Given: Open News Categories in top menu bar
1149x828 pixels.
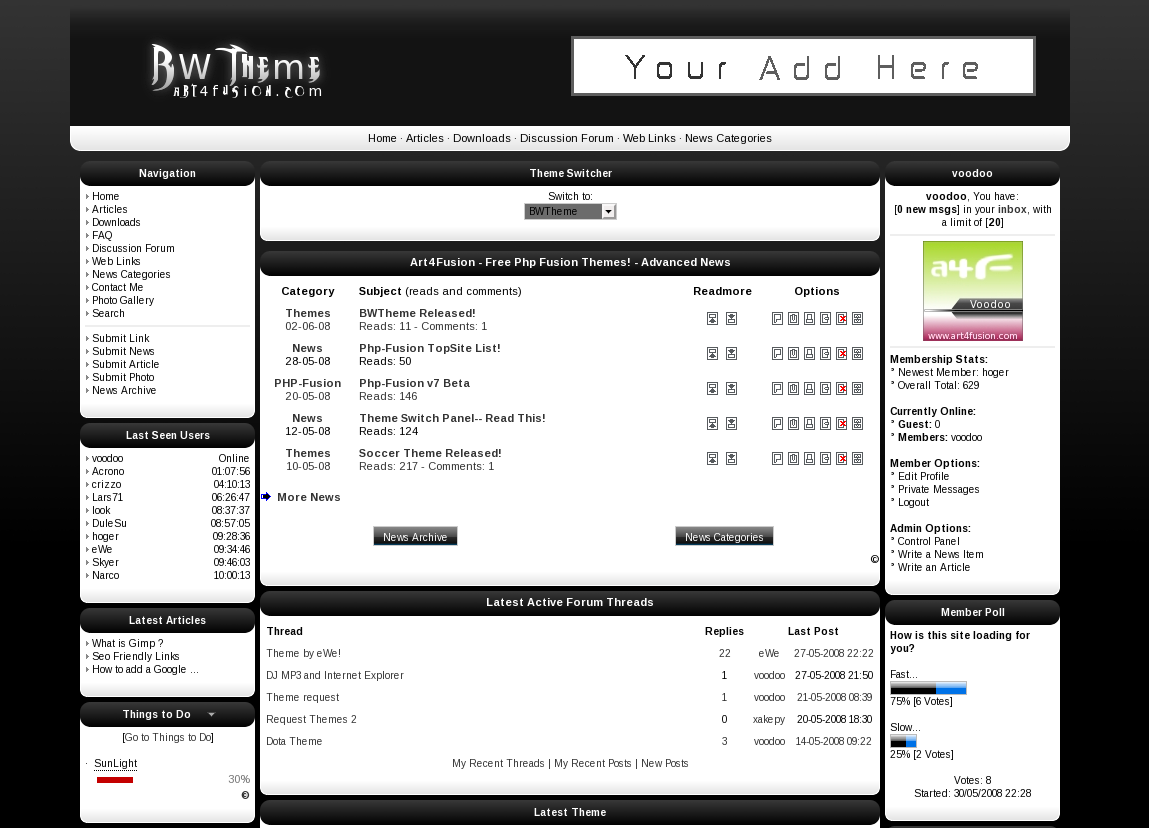Looking at the screenshot, I should coord(728,138).
